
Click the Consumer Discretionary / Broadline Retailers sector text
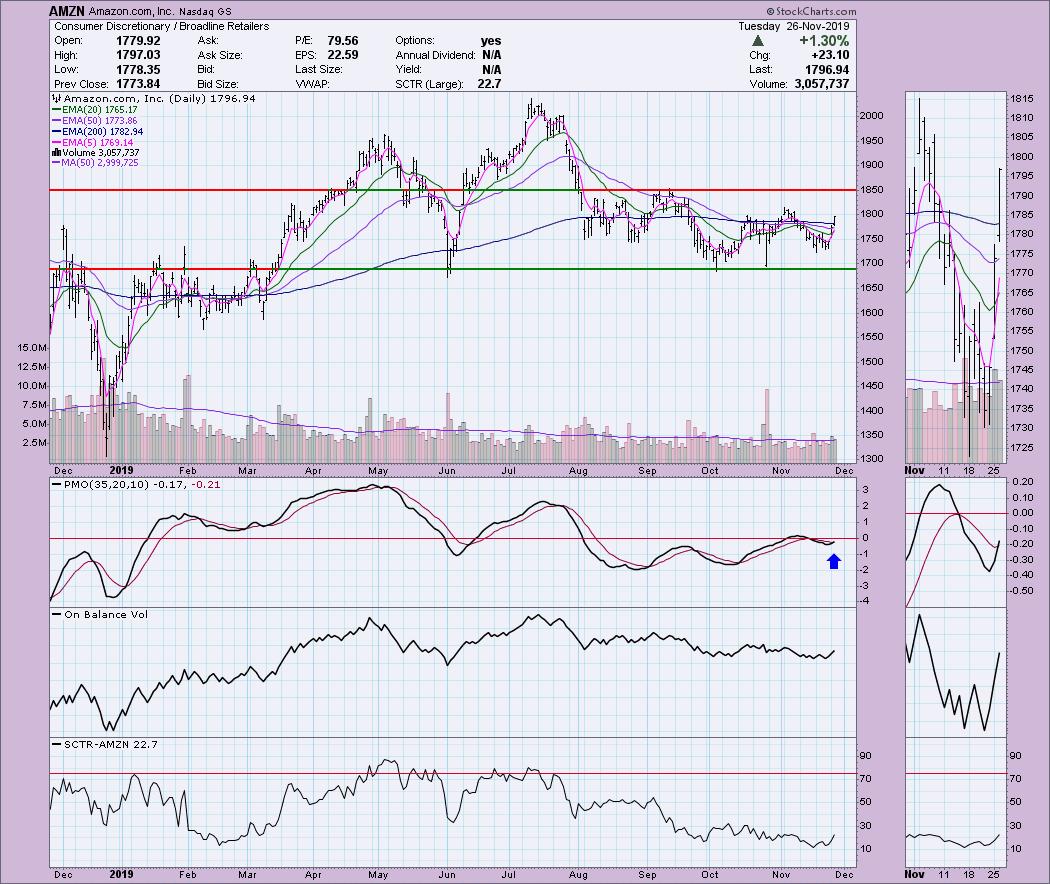(161, 26)
